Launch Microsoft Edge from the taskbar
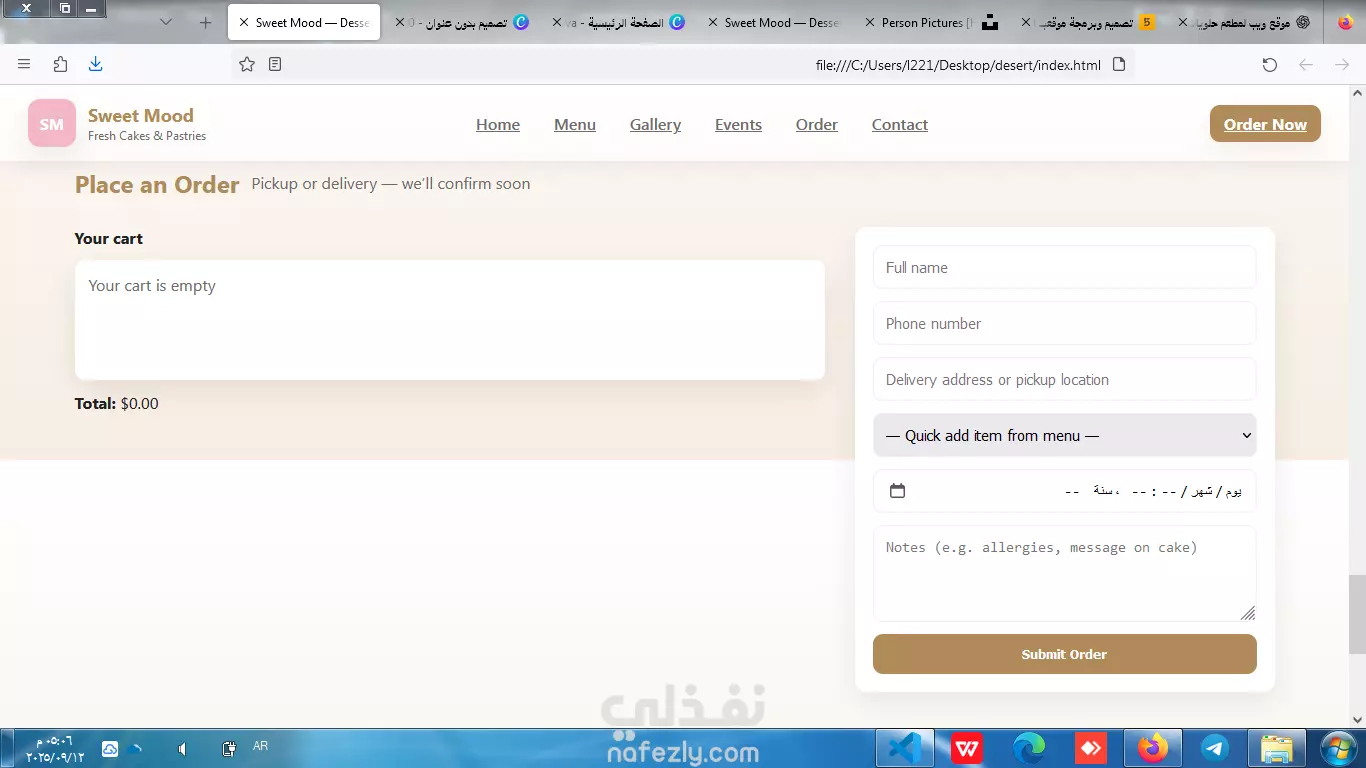 1029,748
